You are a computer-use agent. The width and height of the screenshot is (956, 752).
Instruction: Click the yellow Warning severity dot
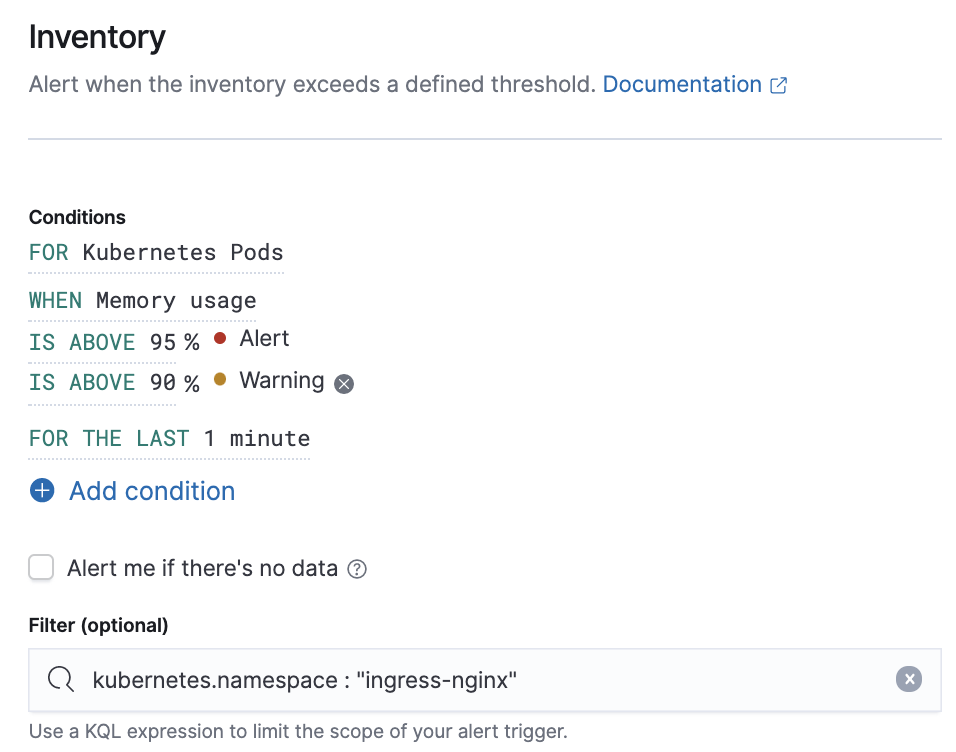point(219,380)
